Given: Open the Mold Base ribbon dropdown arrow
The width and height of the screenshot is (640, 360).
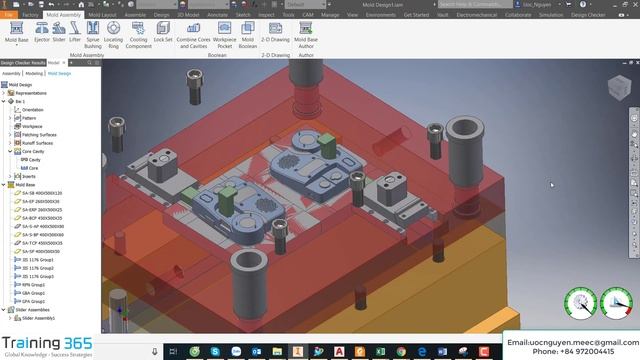Looking at the screenshot, I should (17, 45).
